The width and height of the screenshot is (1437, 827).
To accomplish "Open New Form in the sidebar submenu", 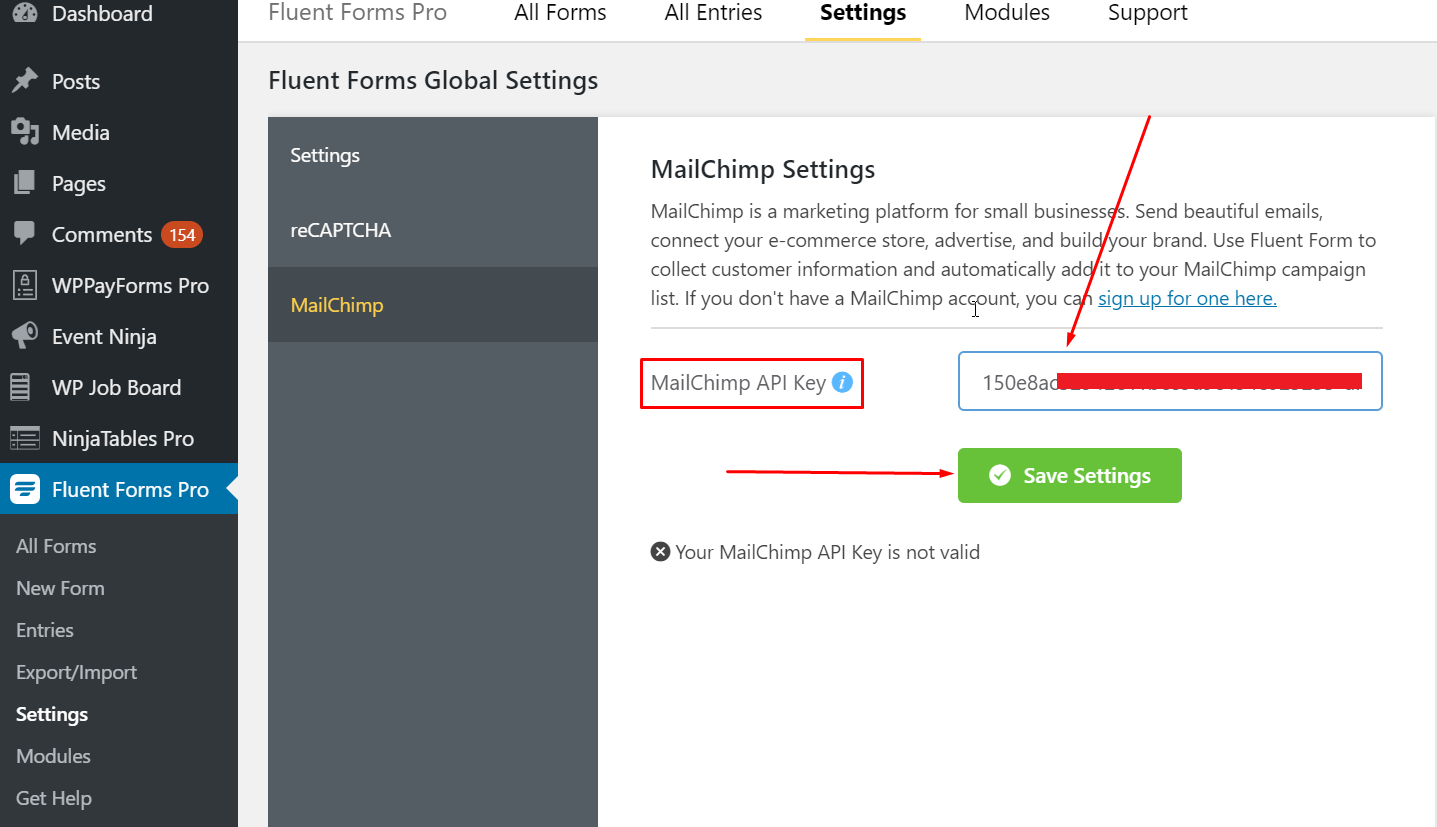I will tap(60, 588).
